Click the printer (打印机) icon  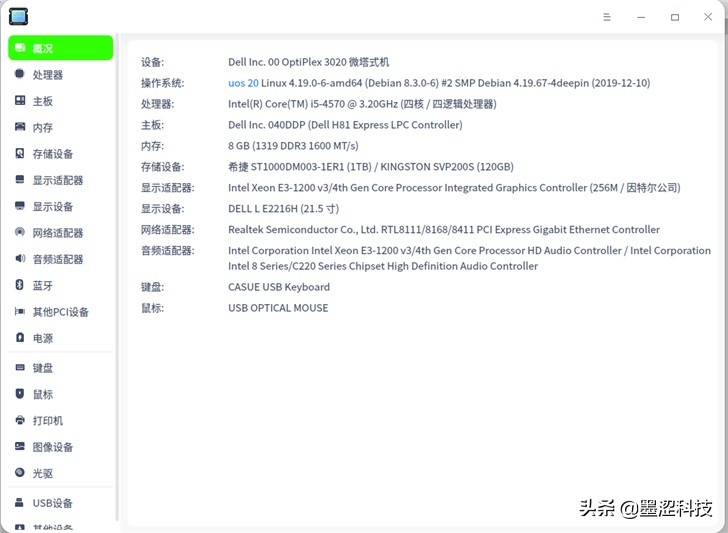pos(20,420)
